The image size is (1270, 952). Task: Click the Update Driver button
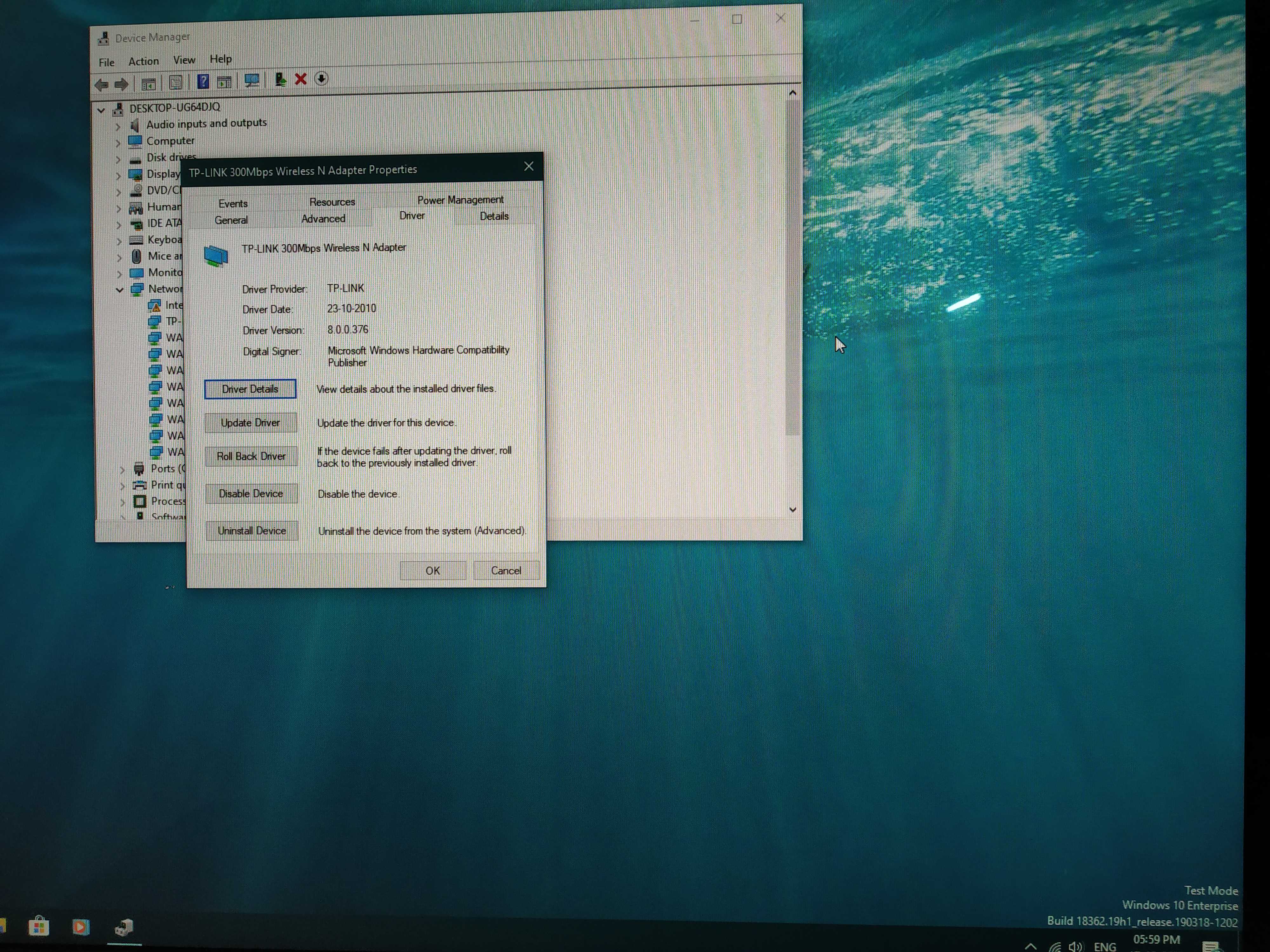tap(251, 423)
